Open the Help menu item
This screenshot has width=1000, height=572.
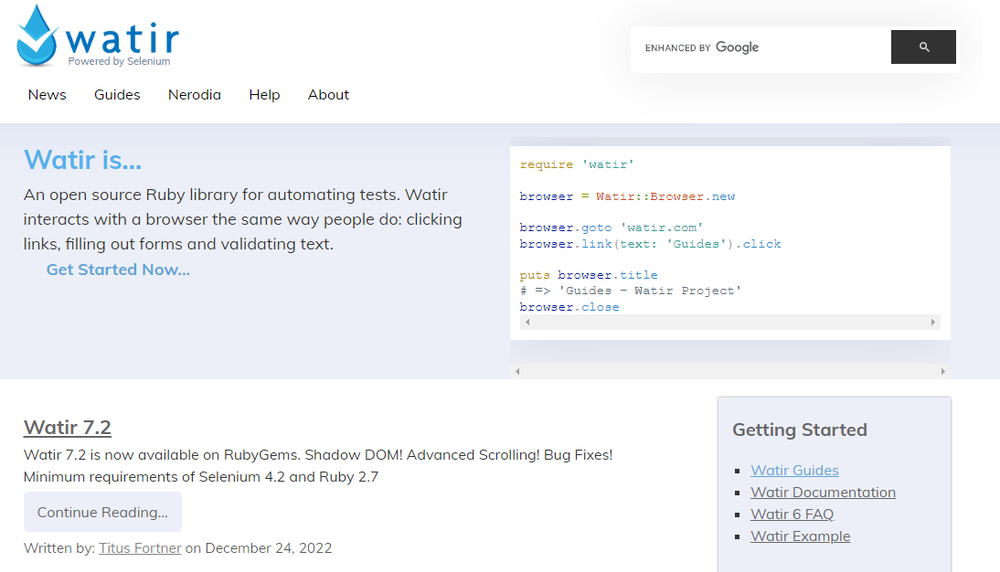pyautogui.click(x=265, y=94)
